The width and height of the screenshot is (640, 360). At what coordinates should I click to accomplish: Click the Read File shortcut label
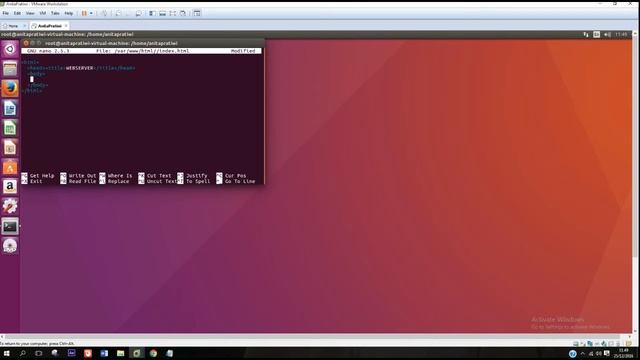[82, 181]
